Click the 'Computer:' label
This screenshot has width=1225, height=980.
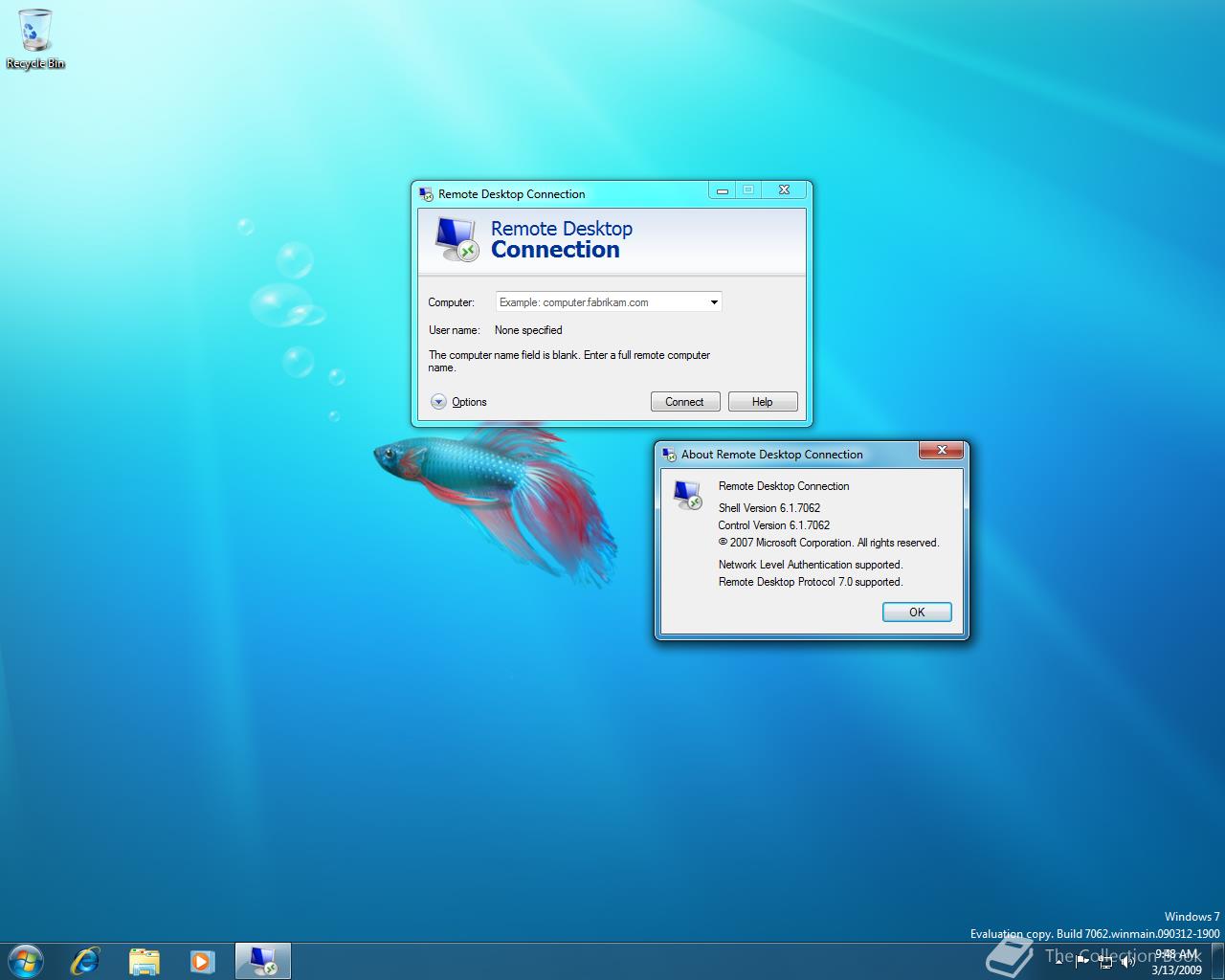452,302
